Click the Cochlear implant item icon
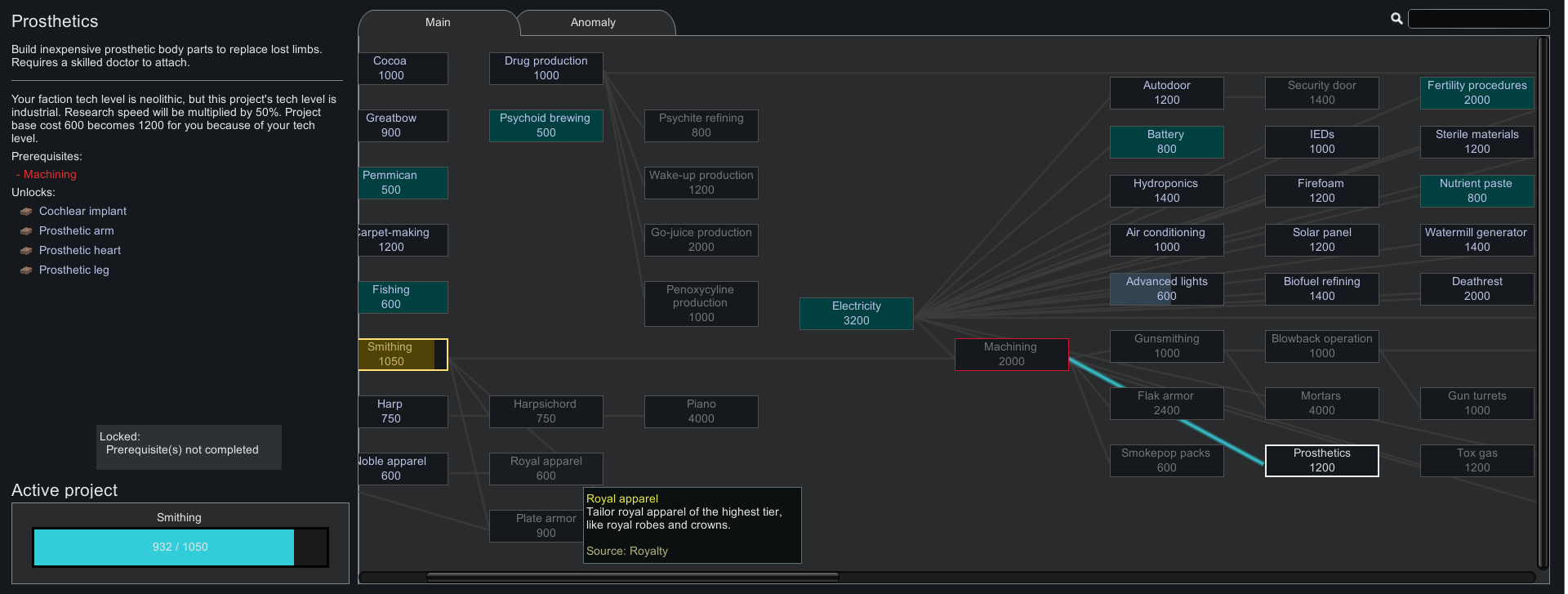This screenshot has width=1568, height=594. click(x=26, y=212)
